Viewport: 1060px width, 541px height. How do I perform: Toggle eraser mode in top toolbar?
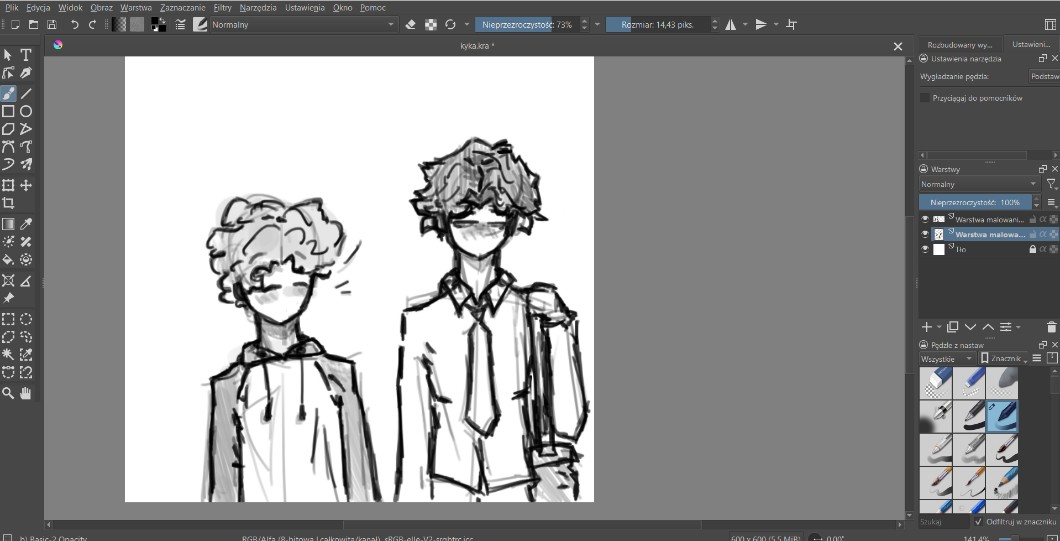tap(410, 24)
